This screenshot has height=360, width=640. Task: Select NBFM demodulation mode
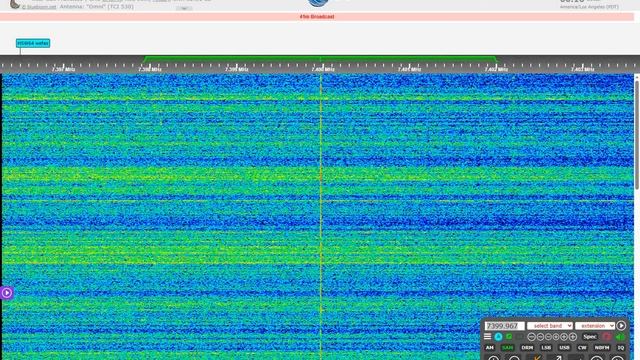point(602,348)
